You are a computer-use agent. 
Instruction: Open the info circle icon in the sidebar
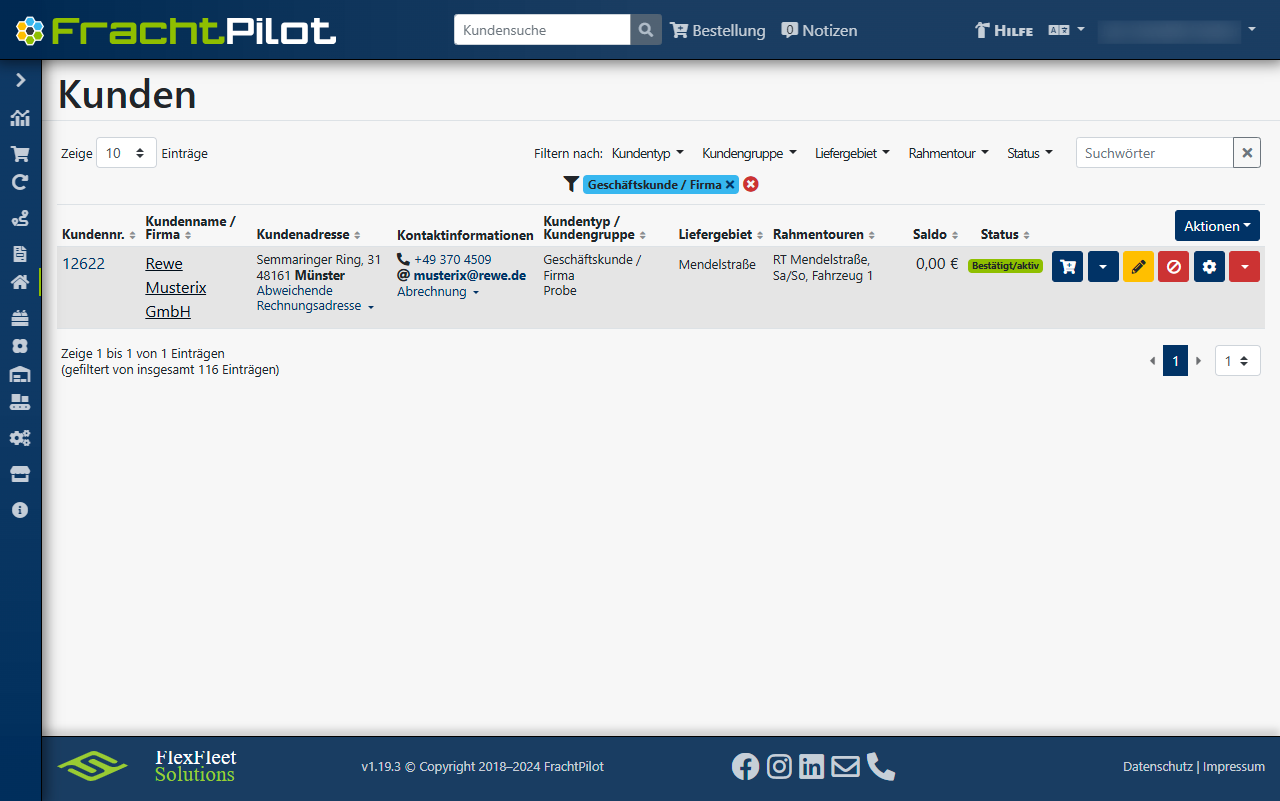coord(20,510)
